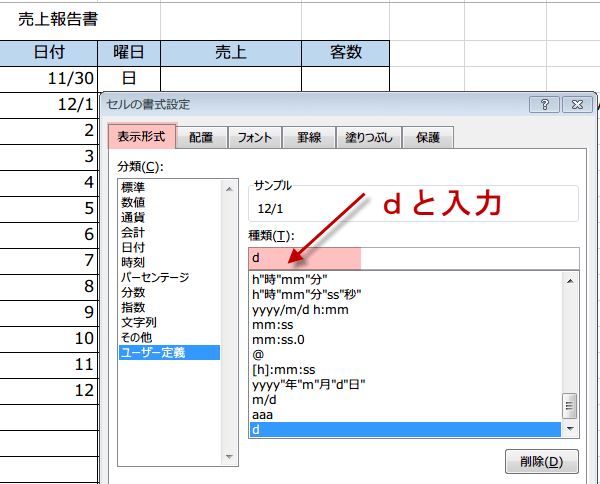Screen dimensions: 600x484
Task: Choose 指数 category
Action: pos(170,307)
